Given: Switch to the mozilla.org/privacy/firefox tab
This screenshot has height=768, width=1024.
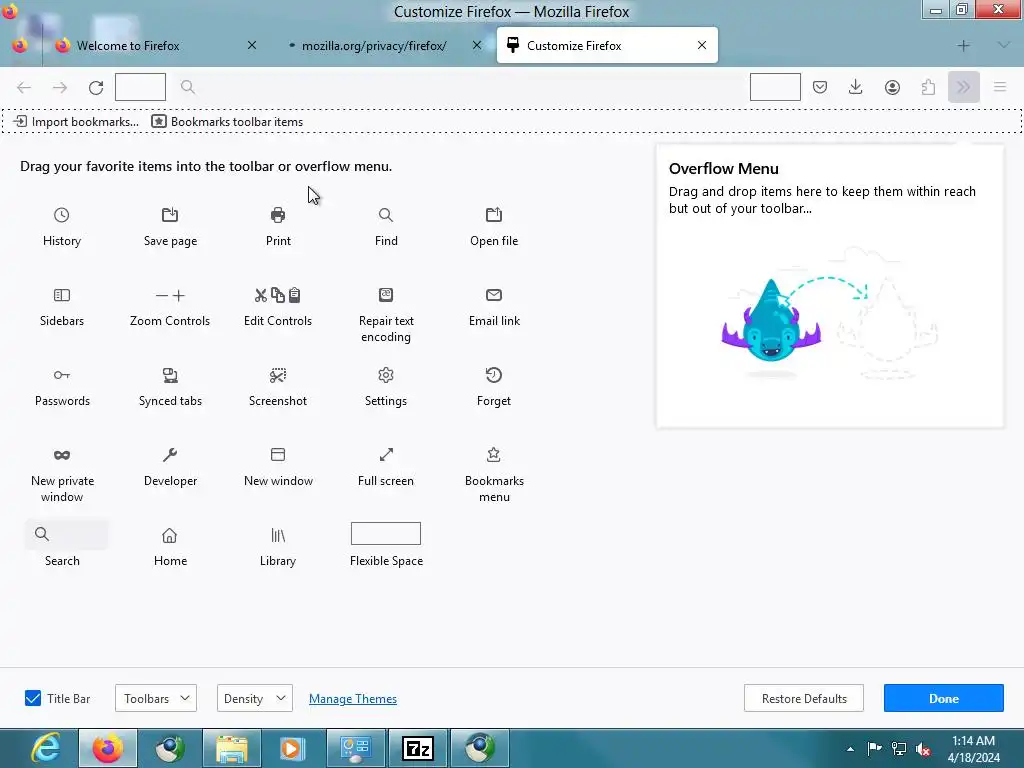Looking at the screenshot, I should tap(384, 45).
